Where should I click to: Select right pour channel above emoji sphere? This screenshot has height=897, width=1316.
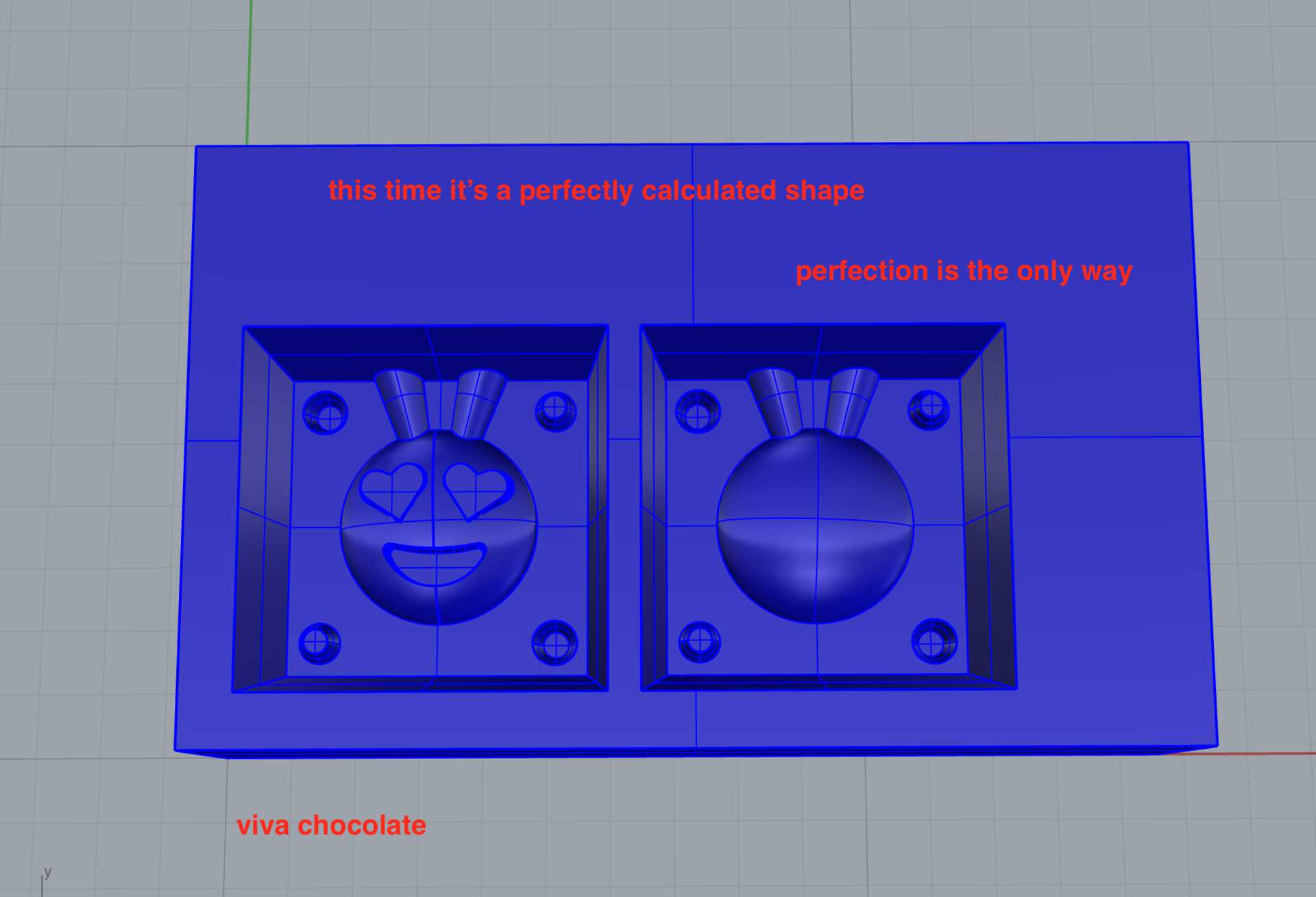(x=478, y=405)
